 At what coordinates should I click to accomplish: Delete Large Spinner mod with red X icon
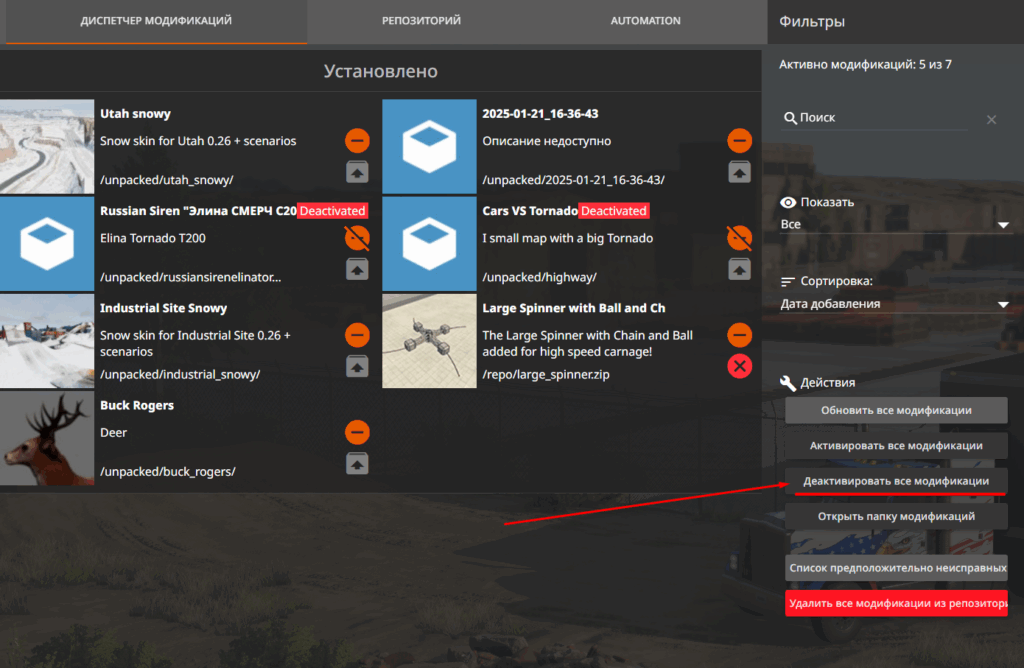[x=739, y=366]
